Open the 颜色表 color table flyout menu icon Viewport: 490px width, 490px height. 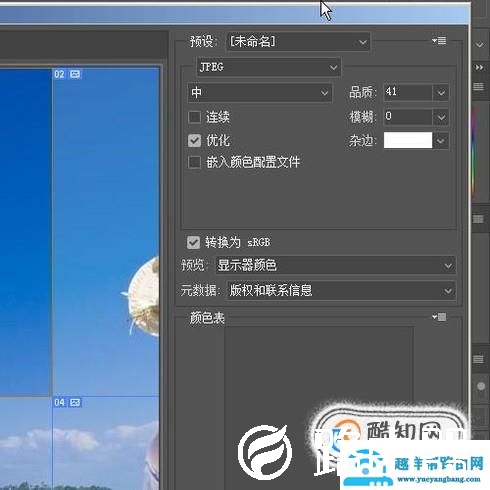[x=439, y=317]
